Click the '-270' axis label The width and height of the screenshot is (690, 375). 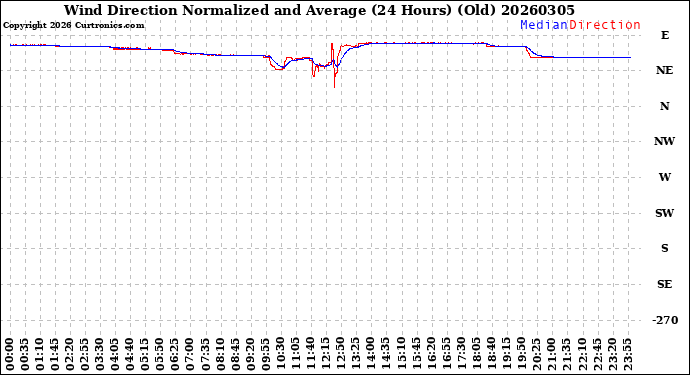coord(665,320)
